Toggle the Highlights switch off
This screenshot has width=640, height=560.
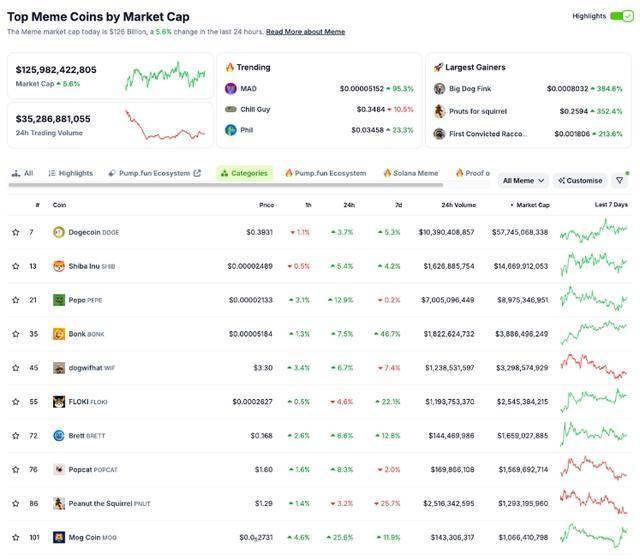[x=622, y=16]
